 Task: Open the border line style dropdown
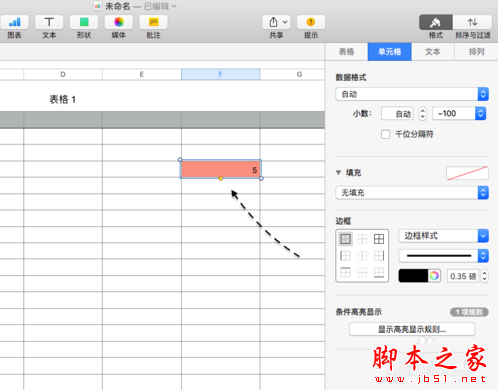click(x=444, y=256)
